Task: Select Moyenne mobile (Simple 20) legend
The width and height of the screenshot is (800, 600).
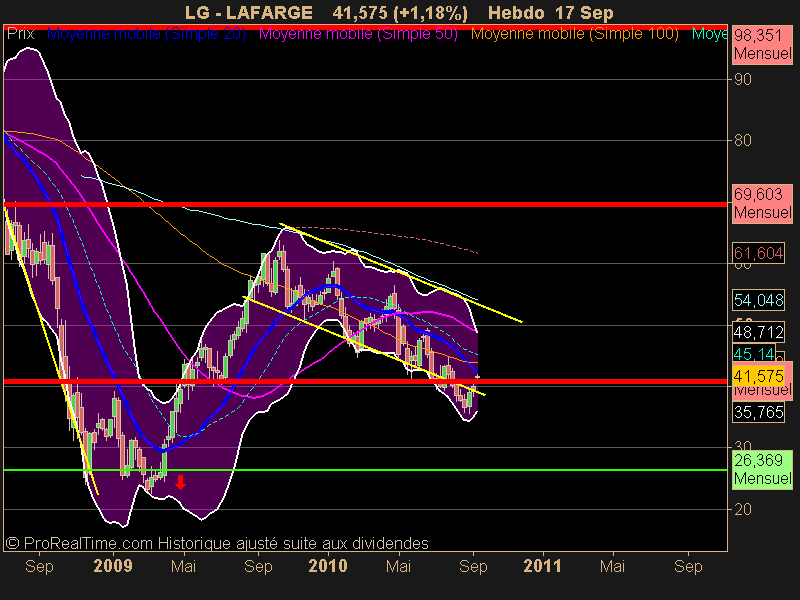Action: coord(146,34)
